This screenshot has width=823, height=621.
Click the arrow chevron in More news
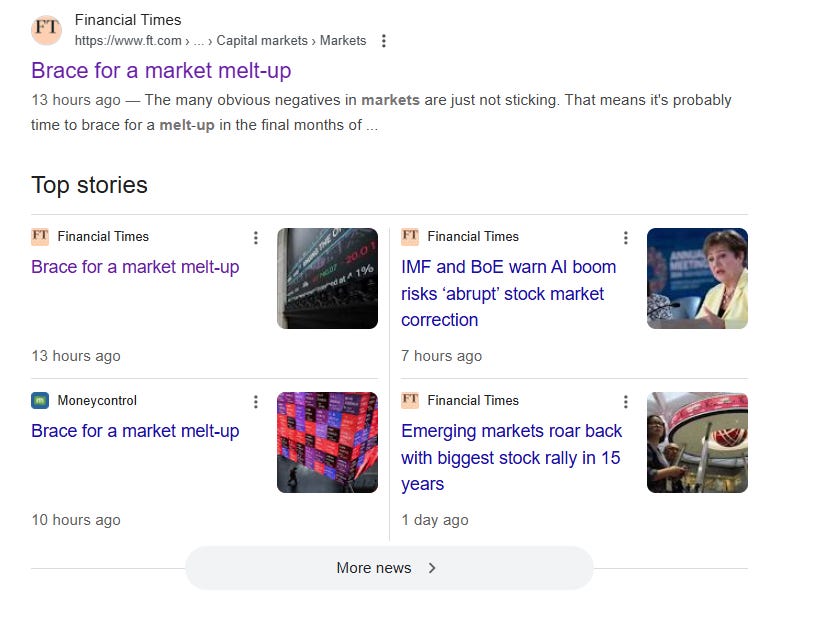pos(432,568)
